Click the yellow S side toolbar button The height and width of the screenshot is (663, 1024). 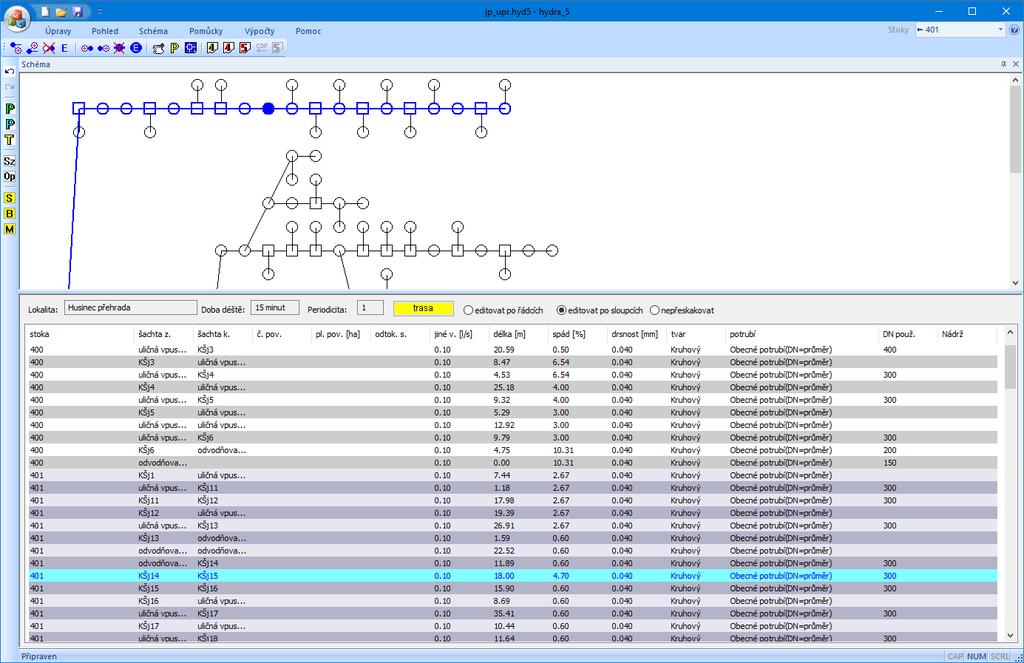9,198
